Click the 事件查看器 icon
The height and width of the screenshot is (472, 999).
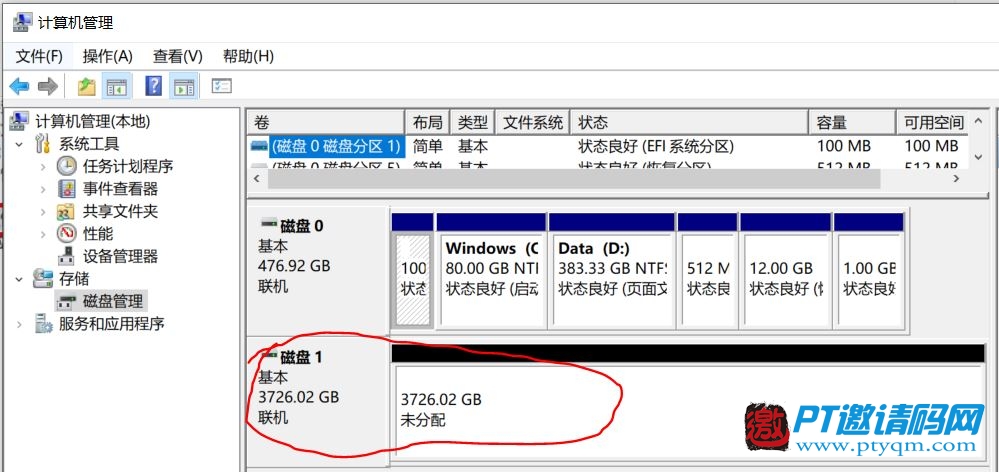(x=66, y=189)
